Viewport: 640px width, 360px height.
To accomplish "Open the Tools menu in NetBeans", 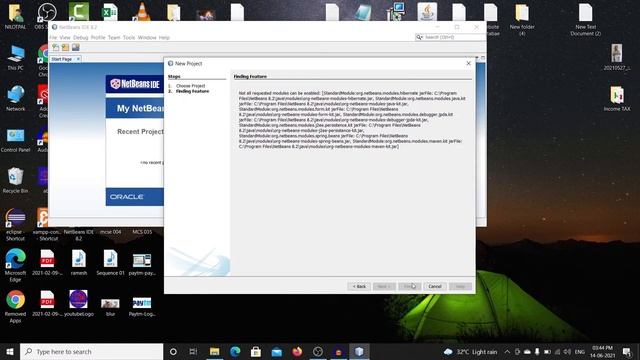I will click(x=129, y=37).
